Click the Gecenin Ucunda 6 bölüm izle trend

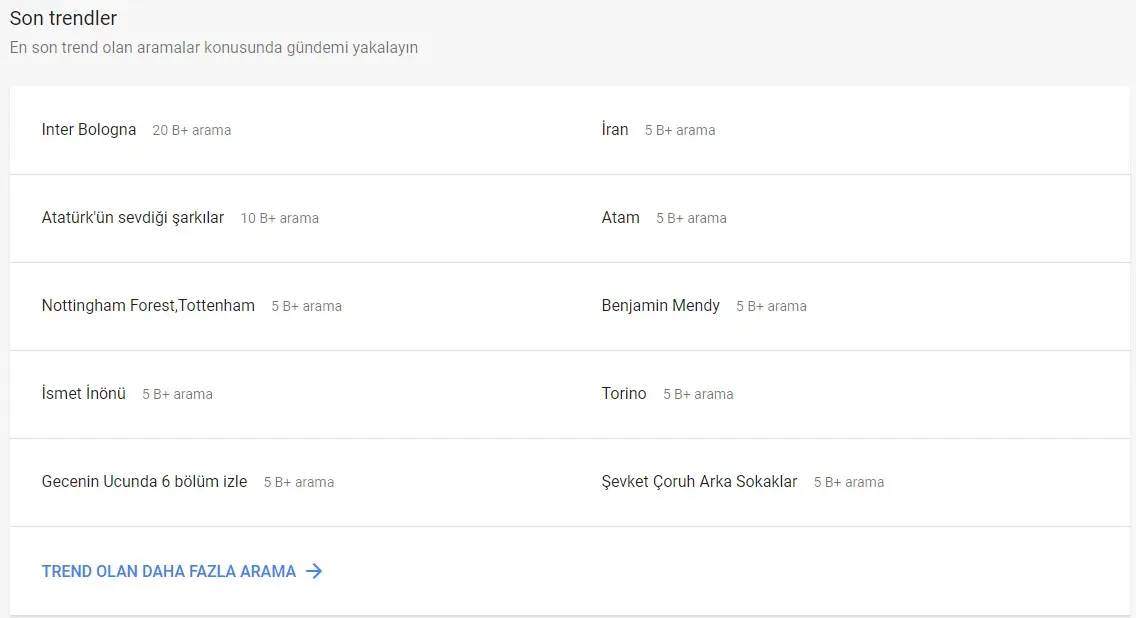[144, 482]
